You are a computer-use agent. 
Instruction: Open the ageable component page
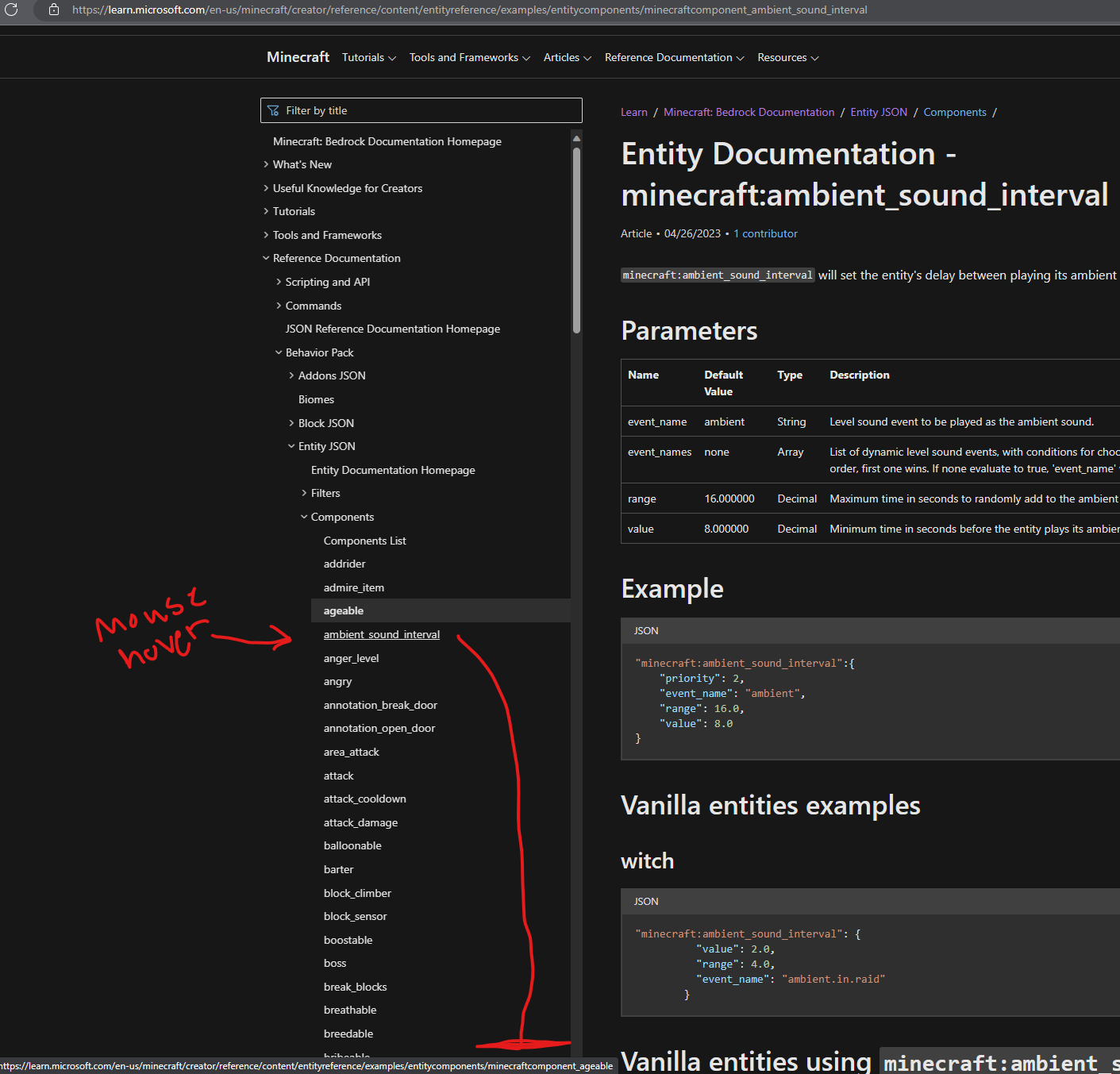(x=344, y=610)
